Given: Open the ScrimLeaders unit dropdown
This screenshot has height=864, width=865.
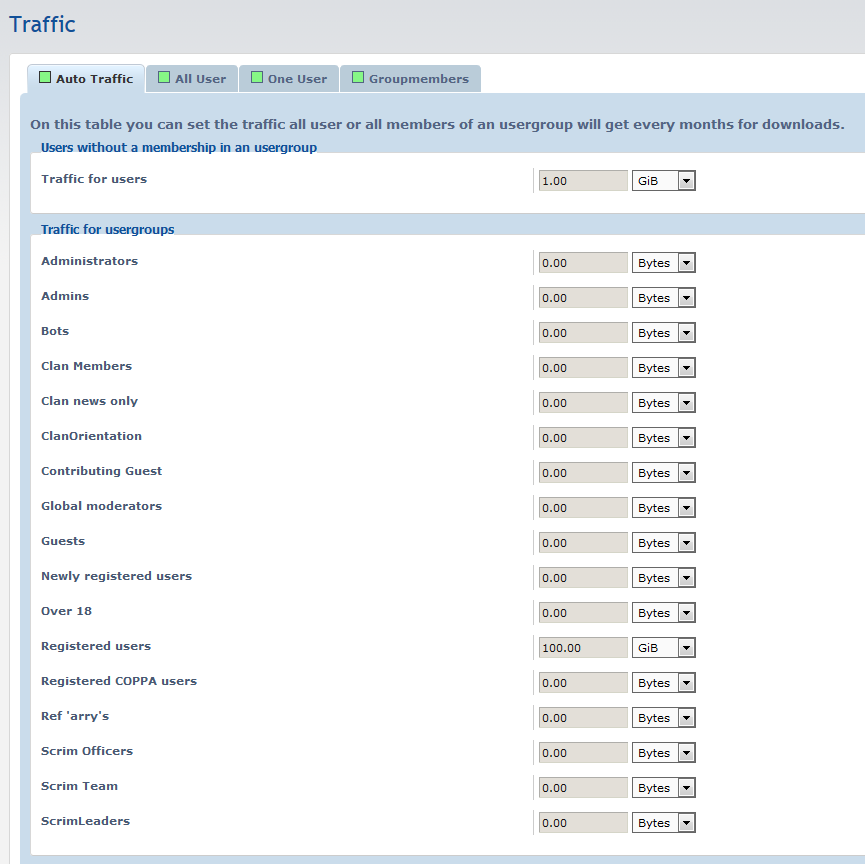Looking at the screenshot, I should point(663,823).
